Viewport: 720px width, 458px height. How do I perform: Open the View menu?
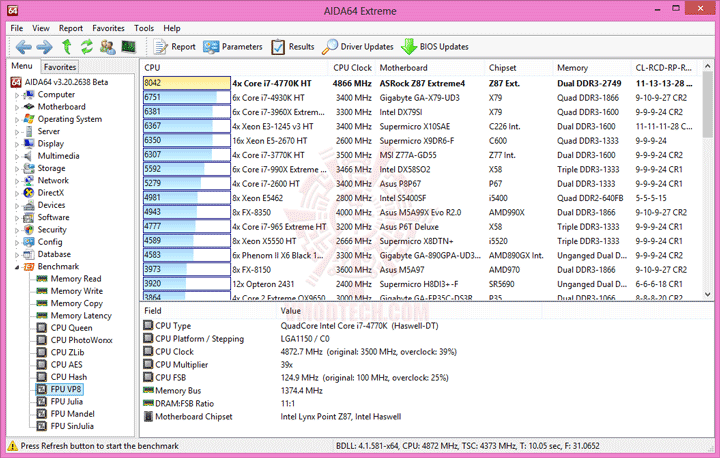coord(40,28)
